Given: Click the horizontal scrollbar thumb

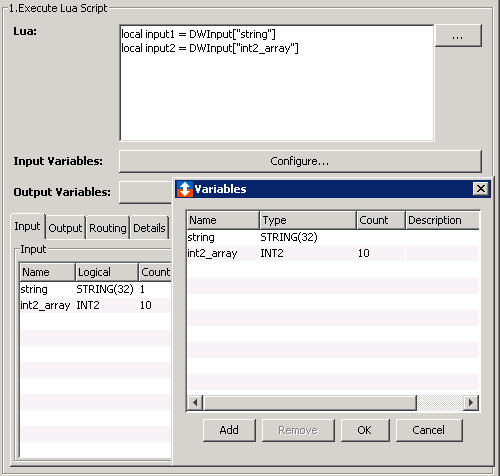Looking at the screenshot, I should click(x=310, y=403).
